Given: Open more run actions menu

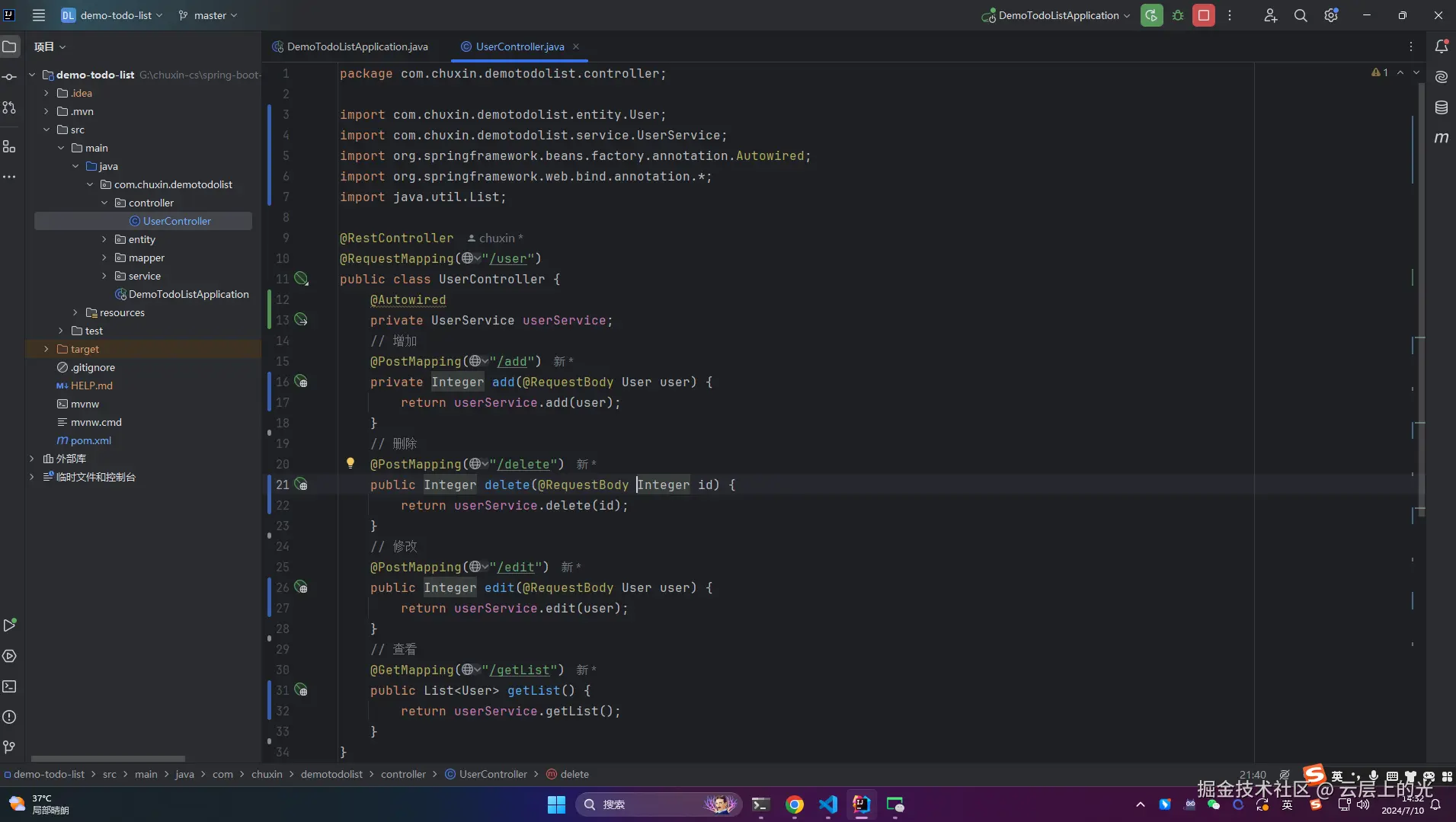Looking at the screenshot, I should (x=1230, y=15).
